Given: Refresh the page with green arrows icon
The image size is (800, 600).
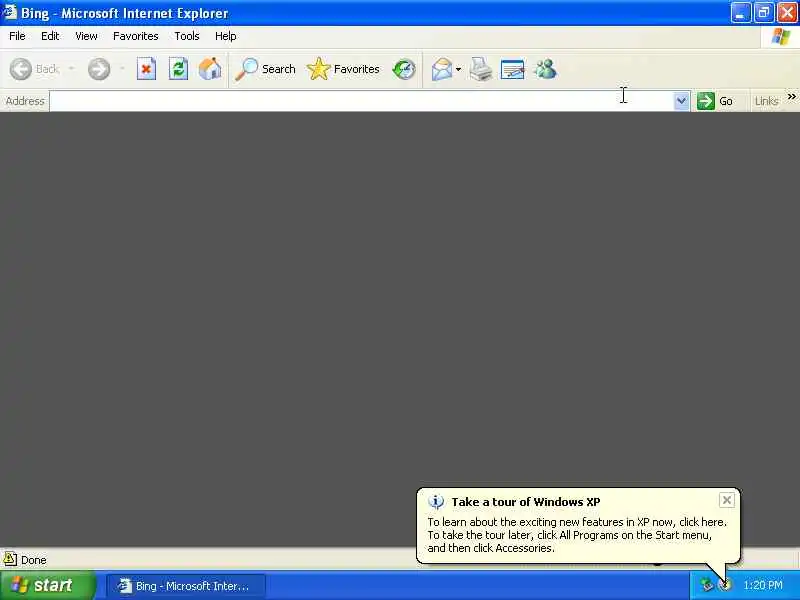Looking at the screenshot, I should (179, 69).
